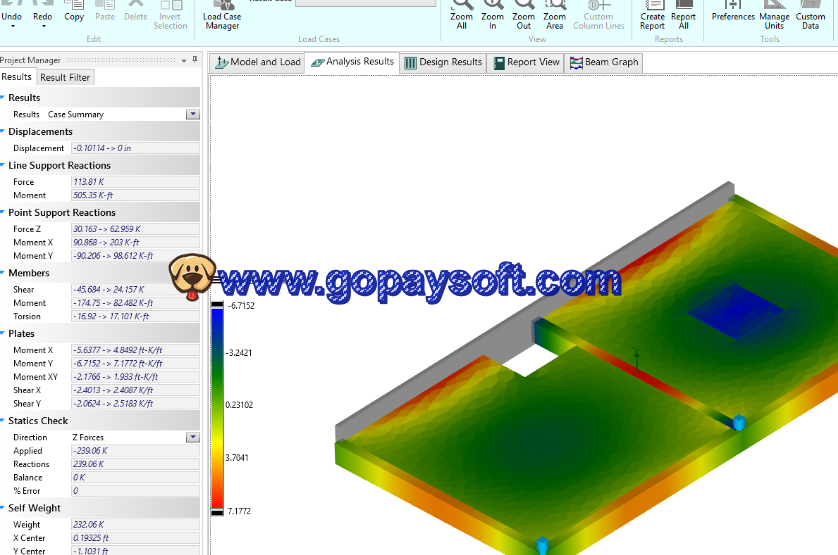Click Custom Data in Tools group
The height and width of the screenshot is (555, 838).
[x=811, y=15]
